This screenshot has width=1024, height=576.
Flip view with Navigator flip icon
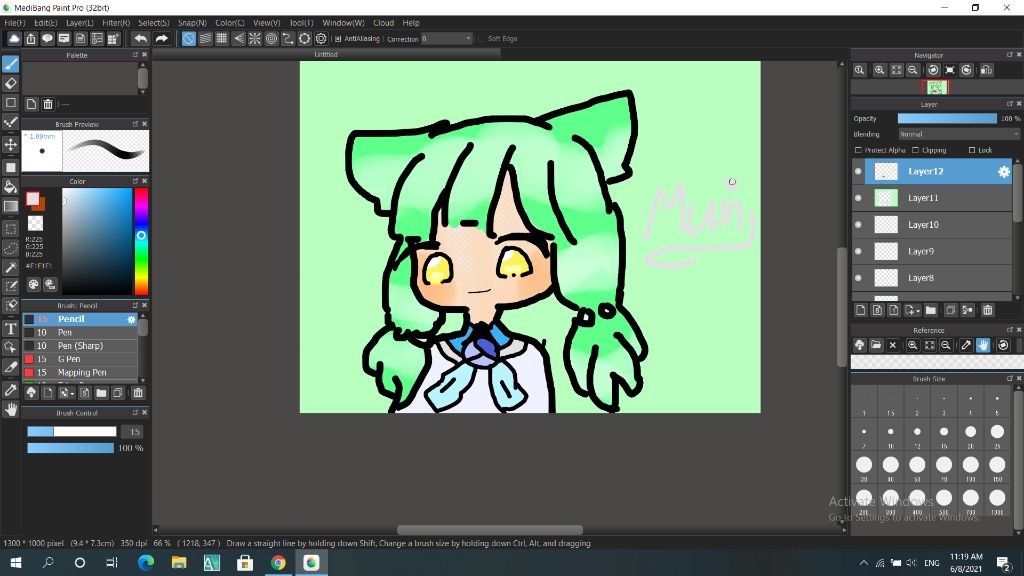coord(986,70)
